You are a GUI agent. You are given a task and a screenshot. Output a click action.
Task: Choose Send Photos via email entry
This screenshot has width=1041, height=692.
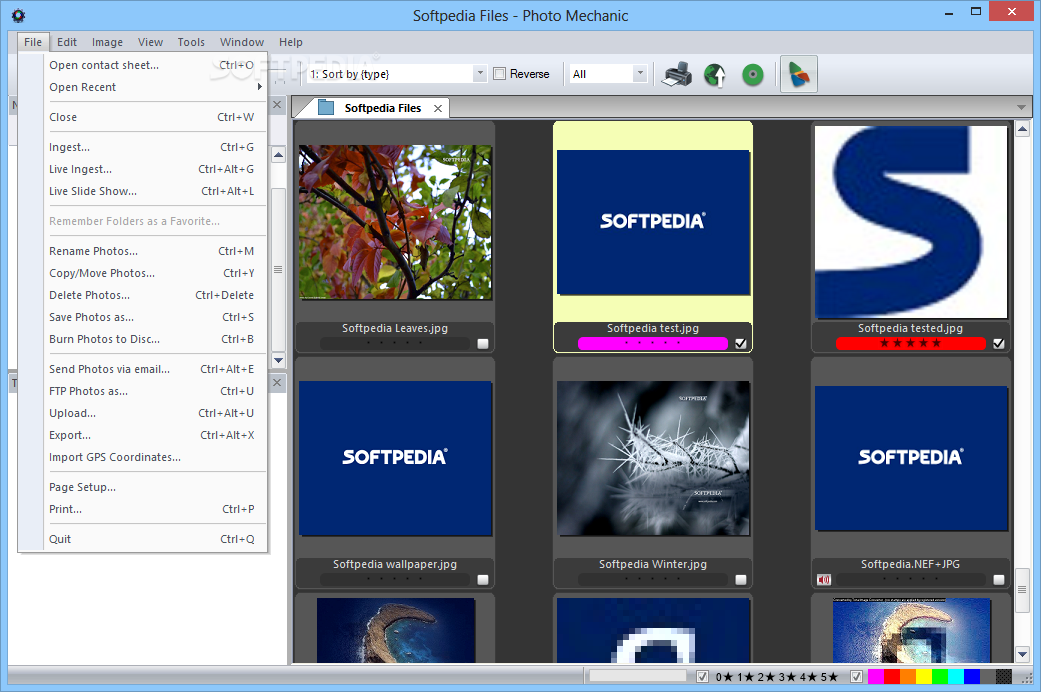155,369
